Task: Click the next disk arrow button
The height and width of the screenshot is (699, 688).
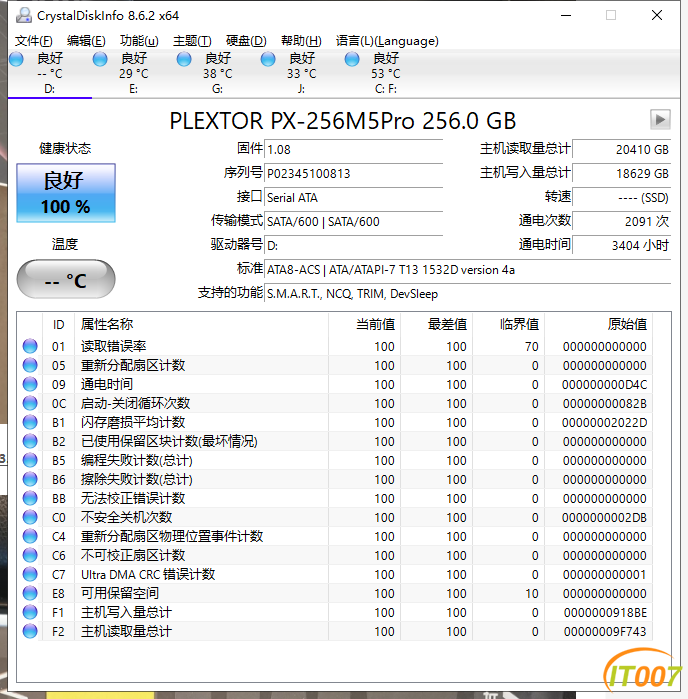Action: pyautogui.click(x=660, y=119)
